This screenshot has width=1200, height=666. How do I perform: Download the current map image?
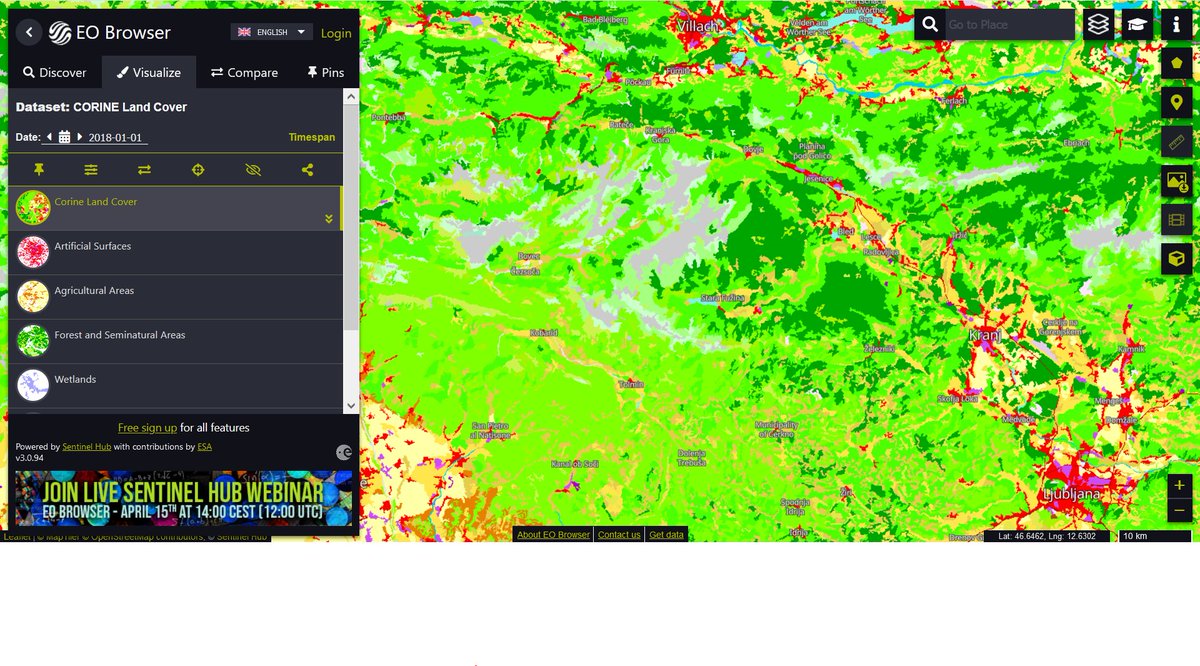pyautogui.click(x=1177, y=181)
